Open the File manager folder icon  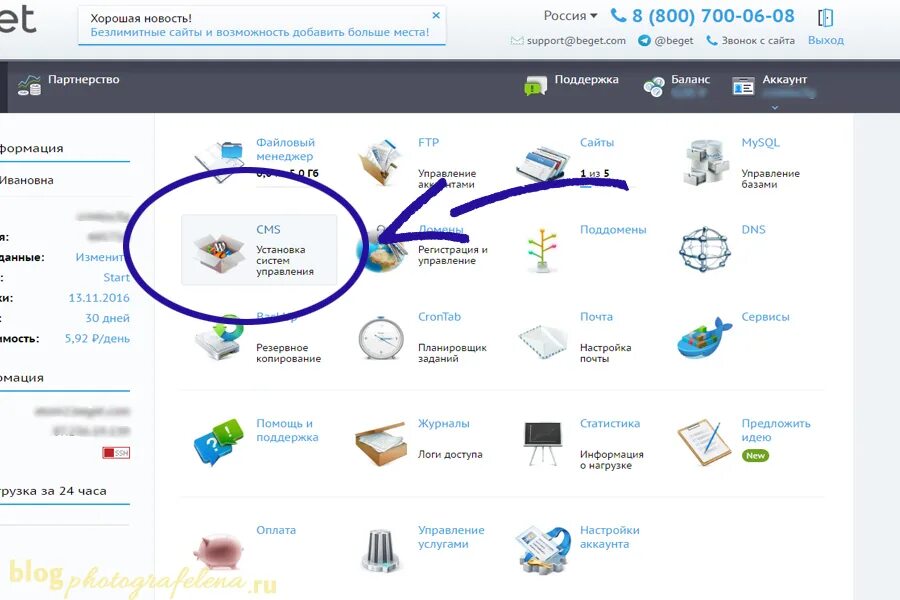[x=220, y=160]
